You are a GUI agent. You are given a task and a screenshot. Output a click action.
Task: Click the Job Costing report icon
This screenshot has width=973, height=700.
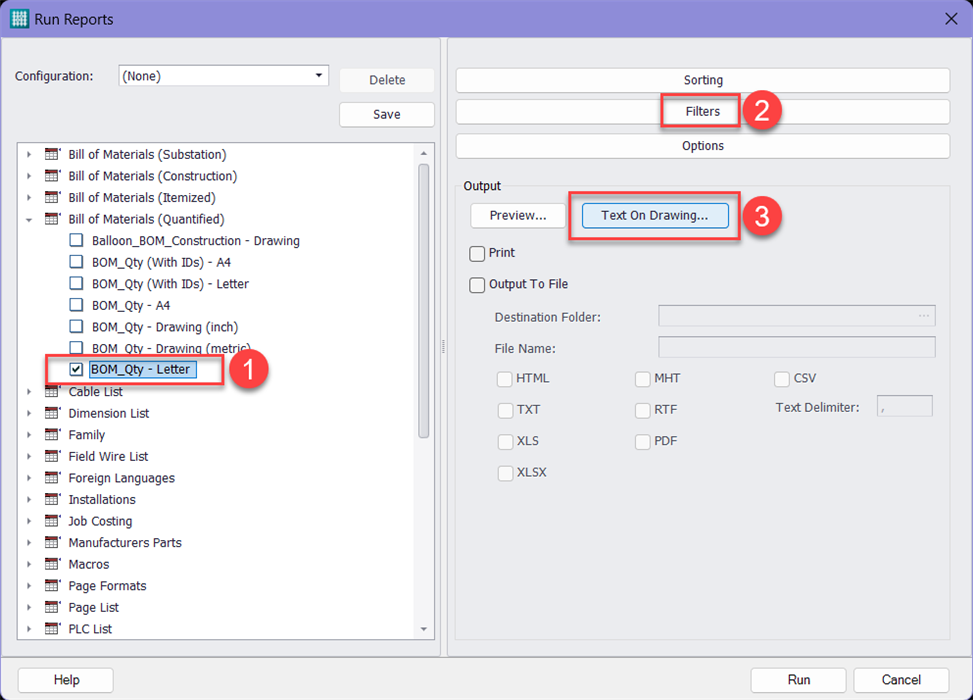[51, 520]
